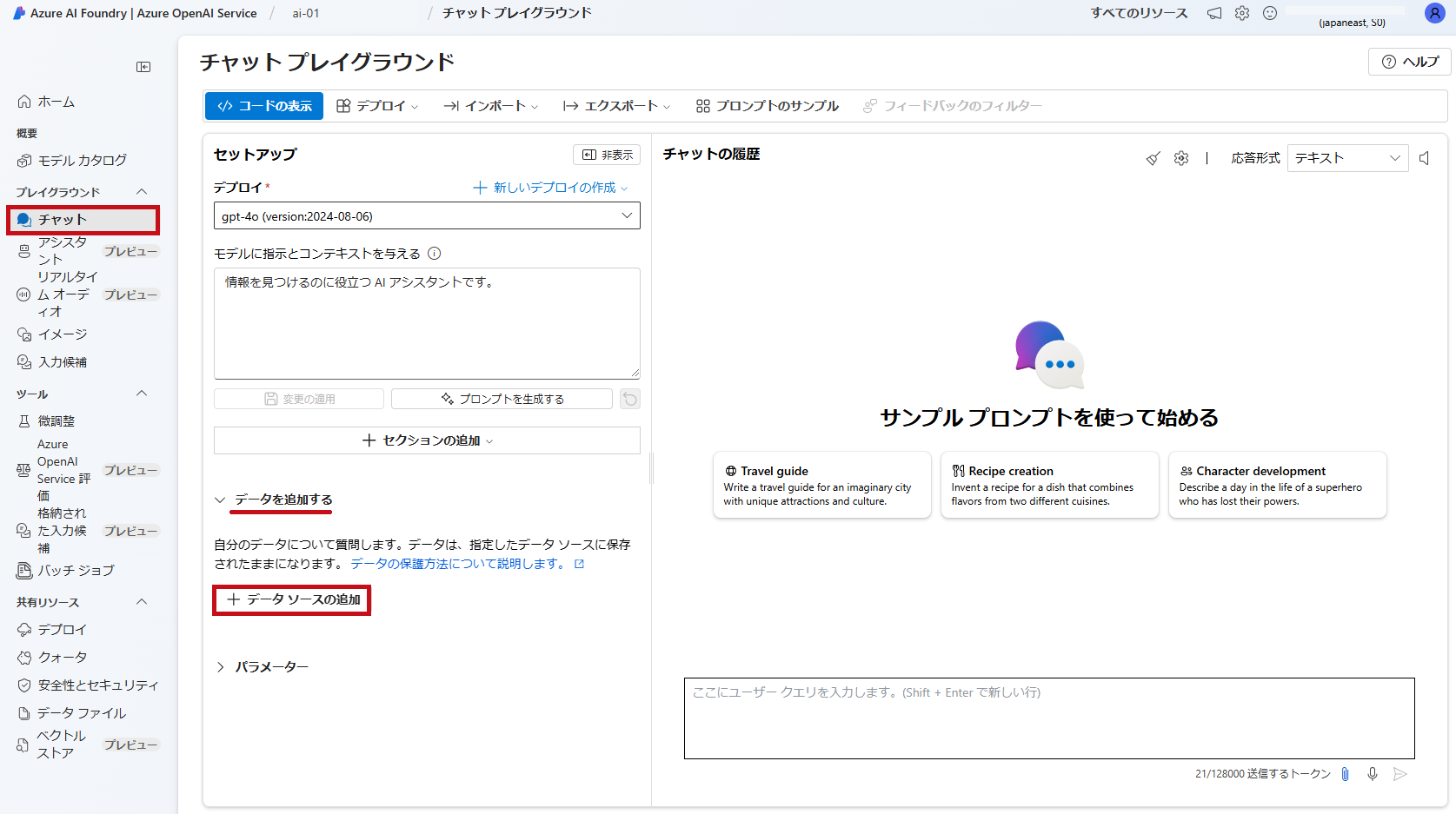The width and height of the screenshot is (1456, 814).
Task: Click データ ソースの追加 button
Action: 292,600
